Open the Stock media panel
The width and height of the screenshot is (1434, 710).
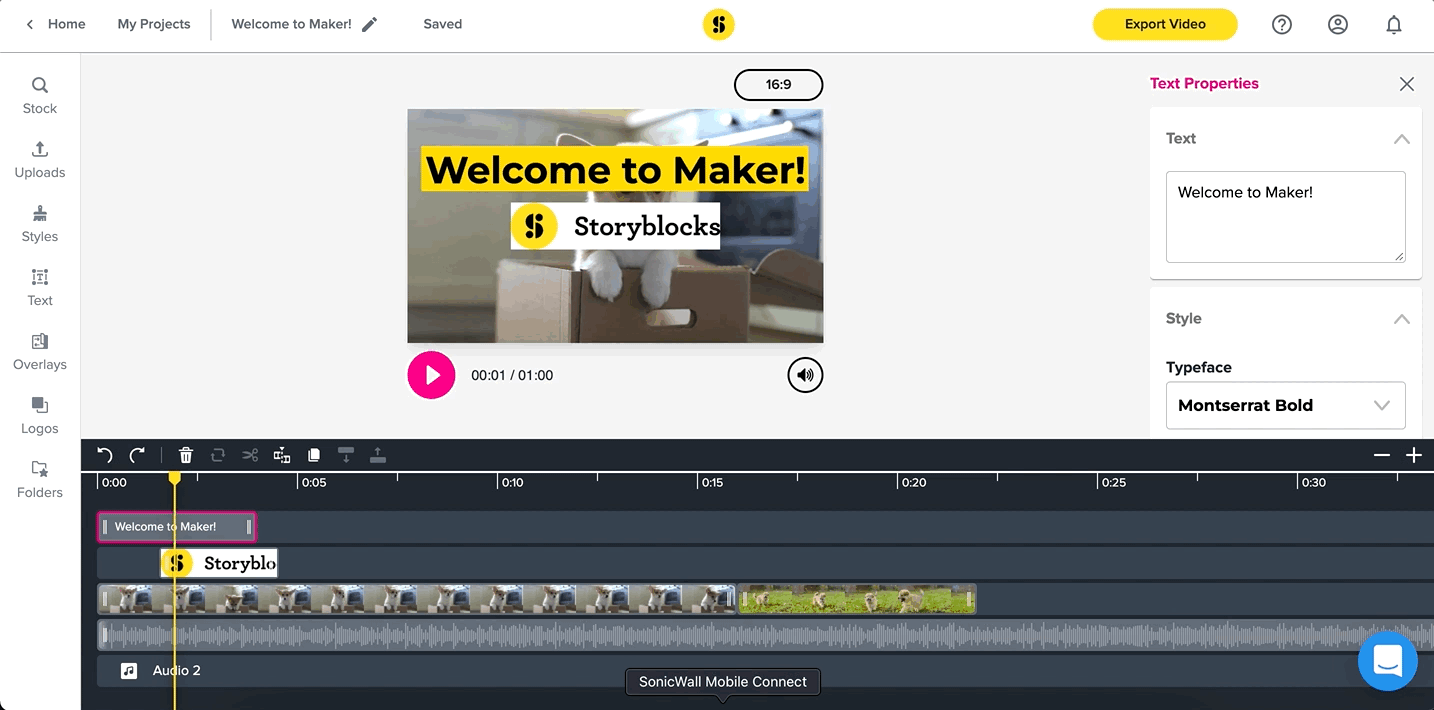(x=40, y=96)
